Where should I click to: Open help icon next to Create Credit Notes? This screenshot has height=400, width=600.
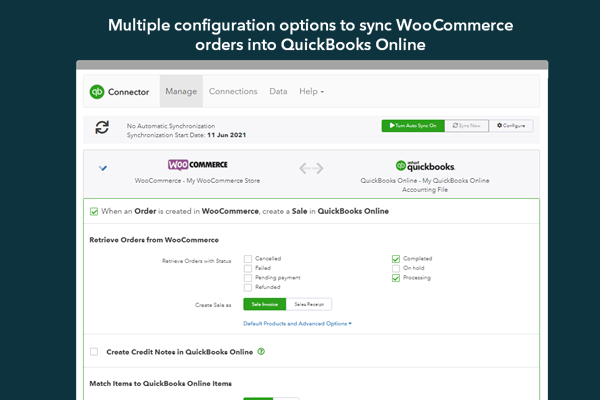pyautogui.click(x=261, y=351)
